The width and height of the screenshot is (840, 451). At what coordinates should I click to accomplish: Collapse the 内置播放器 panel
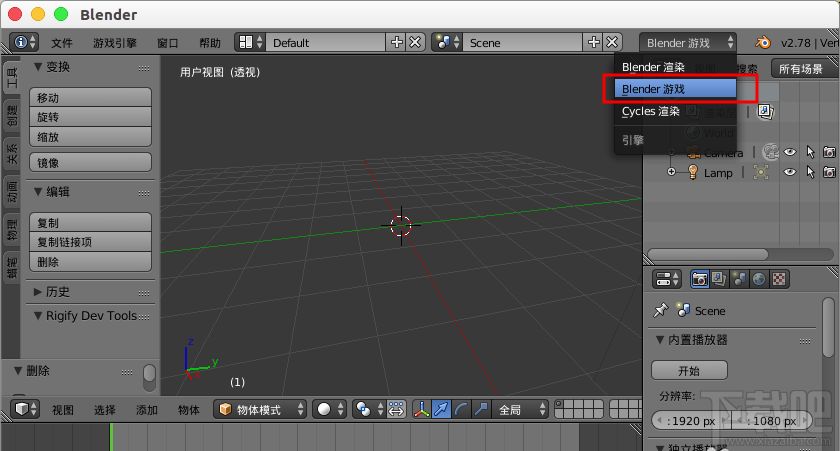[660, 340]
